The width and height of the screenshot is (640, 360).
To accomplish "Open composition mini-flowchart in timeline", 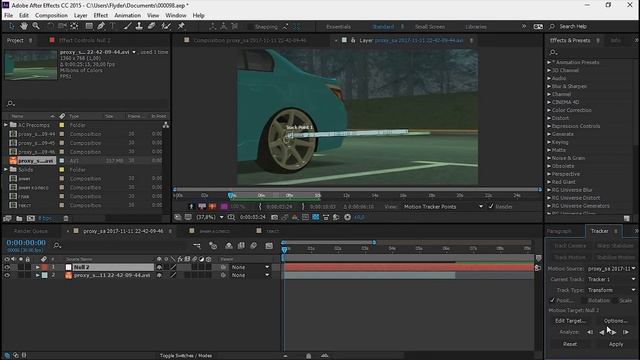I will pyautogui.click(x=197, y=246).
